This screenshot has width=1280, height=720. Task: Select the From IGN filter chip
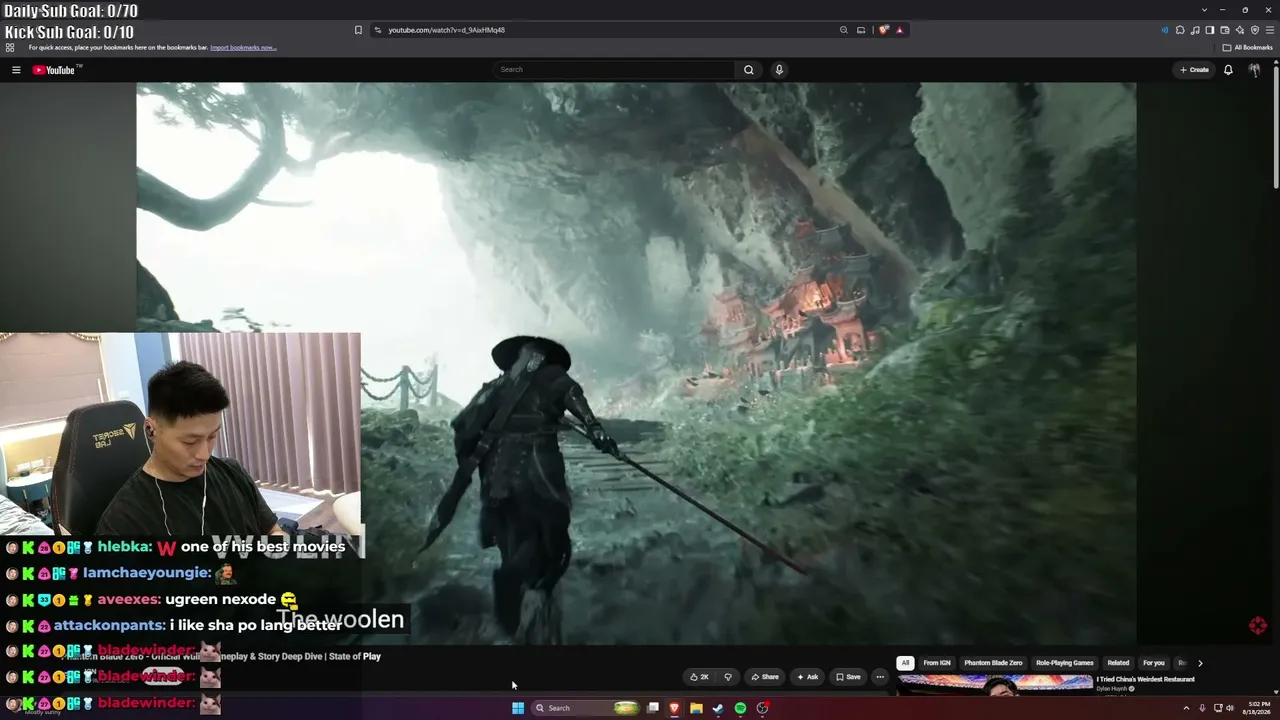(937, 663)
